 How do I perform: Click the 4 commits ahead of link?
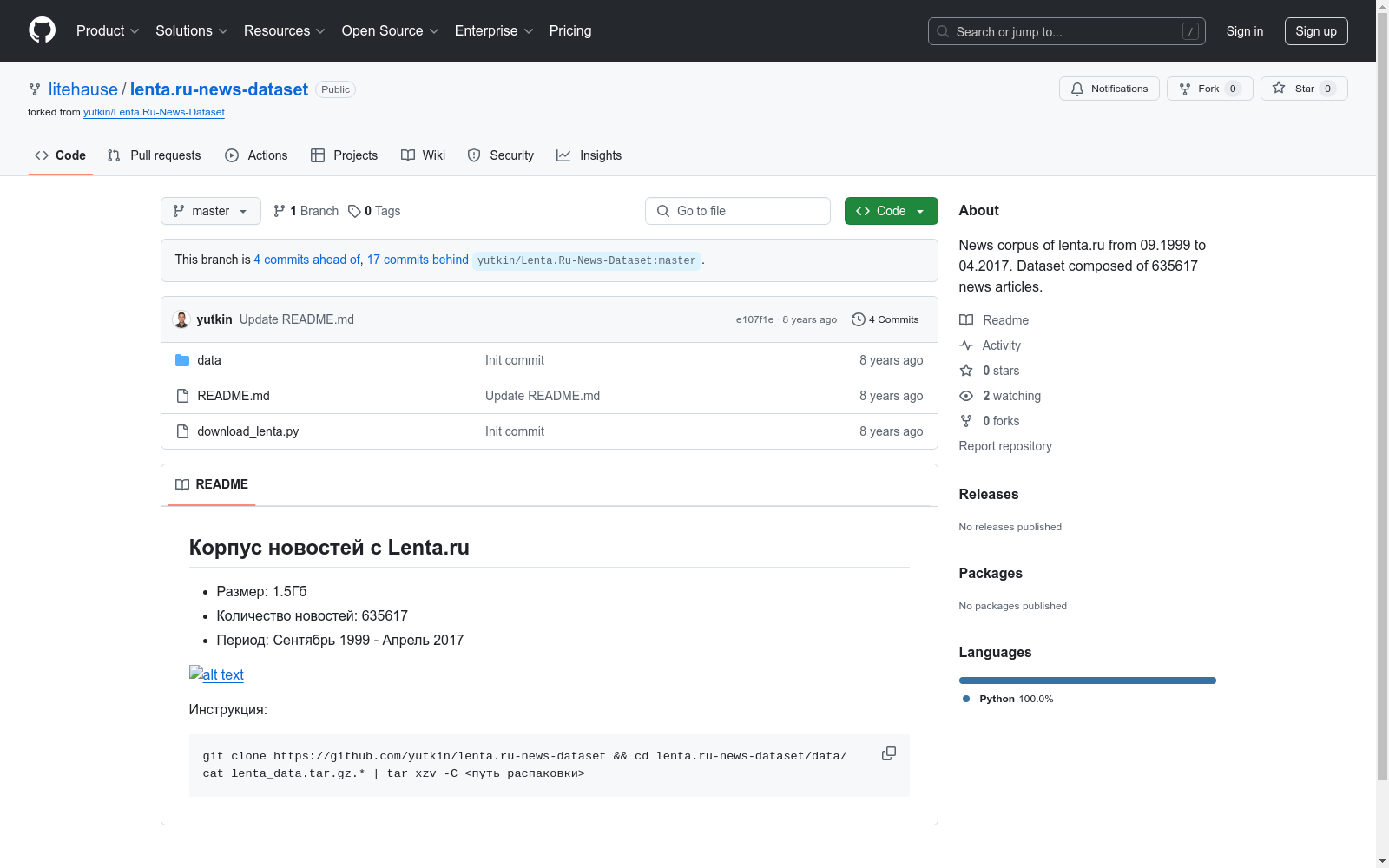(306, 260)
